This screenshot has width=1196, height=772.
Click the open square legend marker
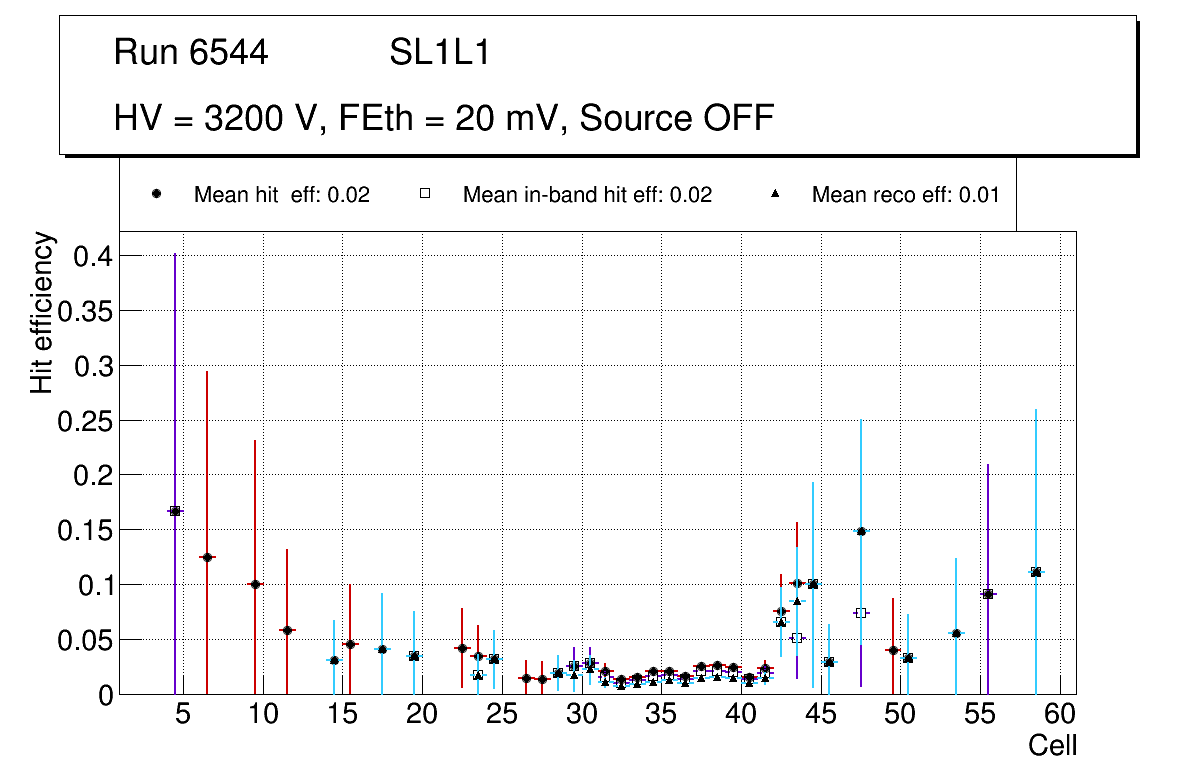coord(425,195)
